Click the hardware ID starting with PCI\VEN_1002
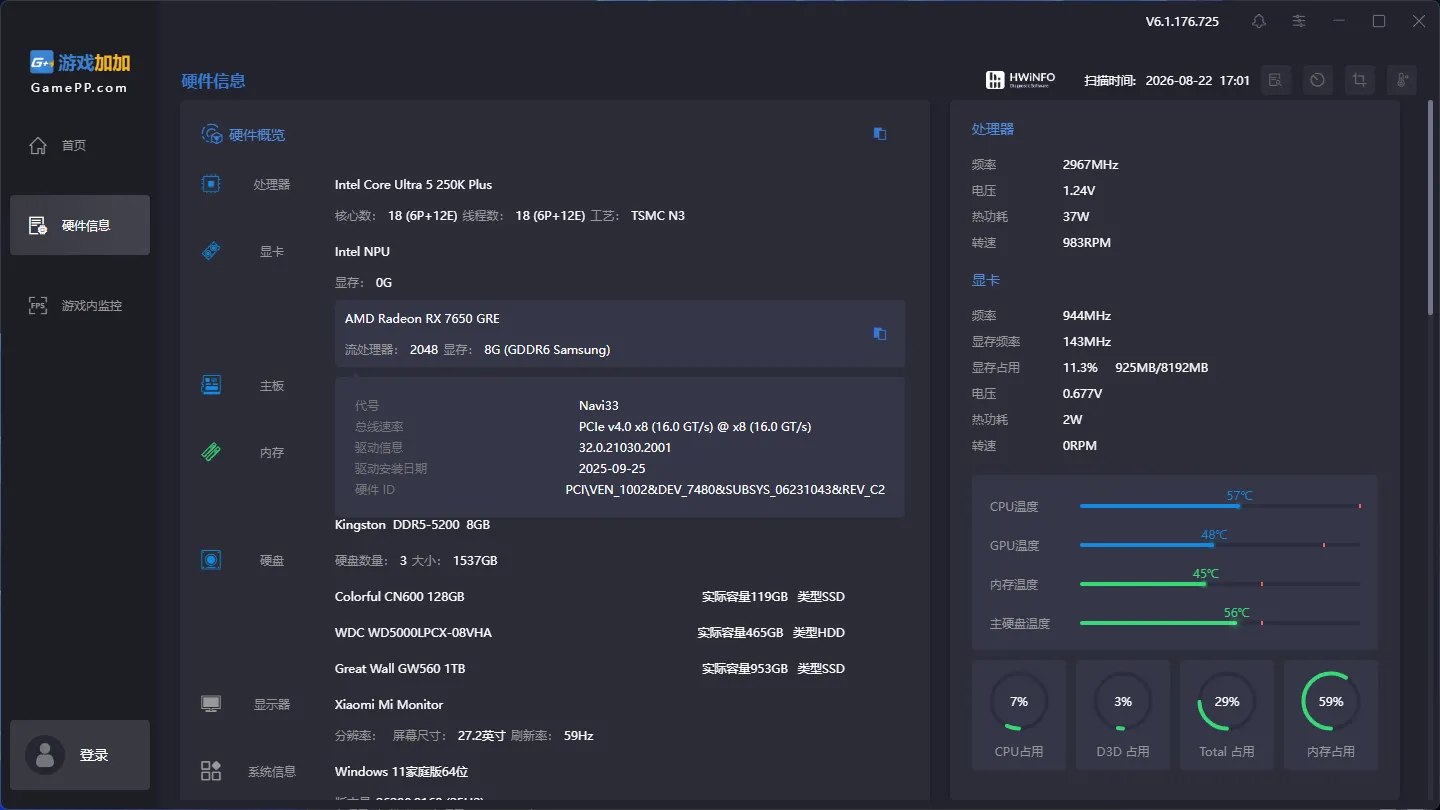The height and width of the screenshot is (810, 1440). pos(725,490)
